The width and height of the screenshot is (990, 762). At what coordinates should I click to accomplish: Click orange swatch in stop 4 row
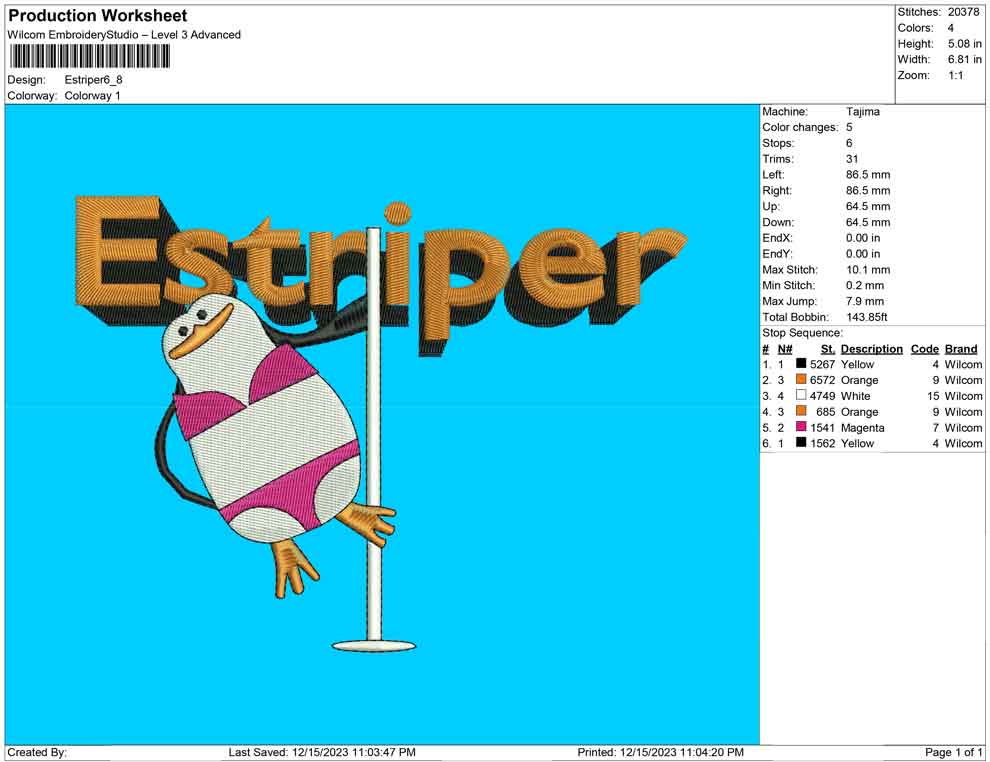pos(801,411)
